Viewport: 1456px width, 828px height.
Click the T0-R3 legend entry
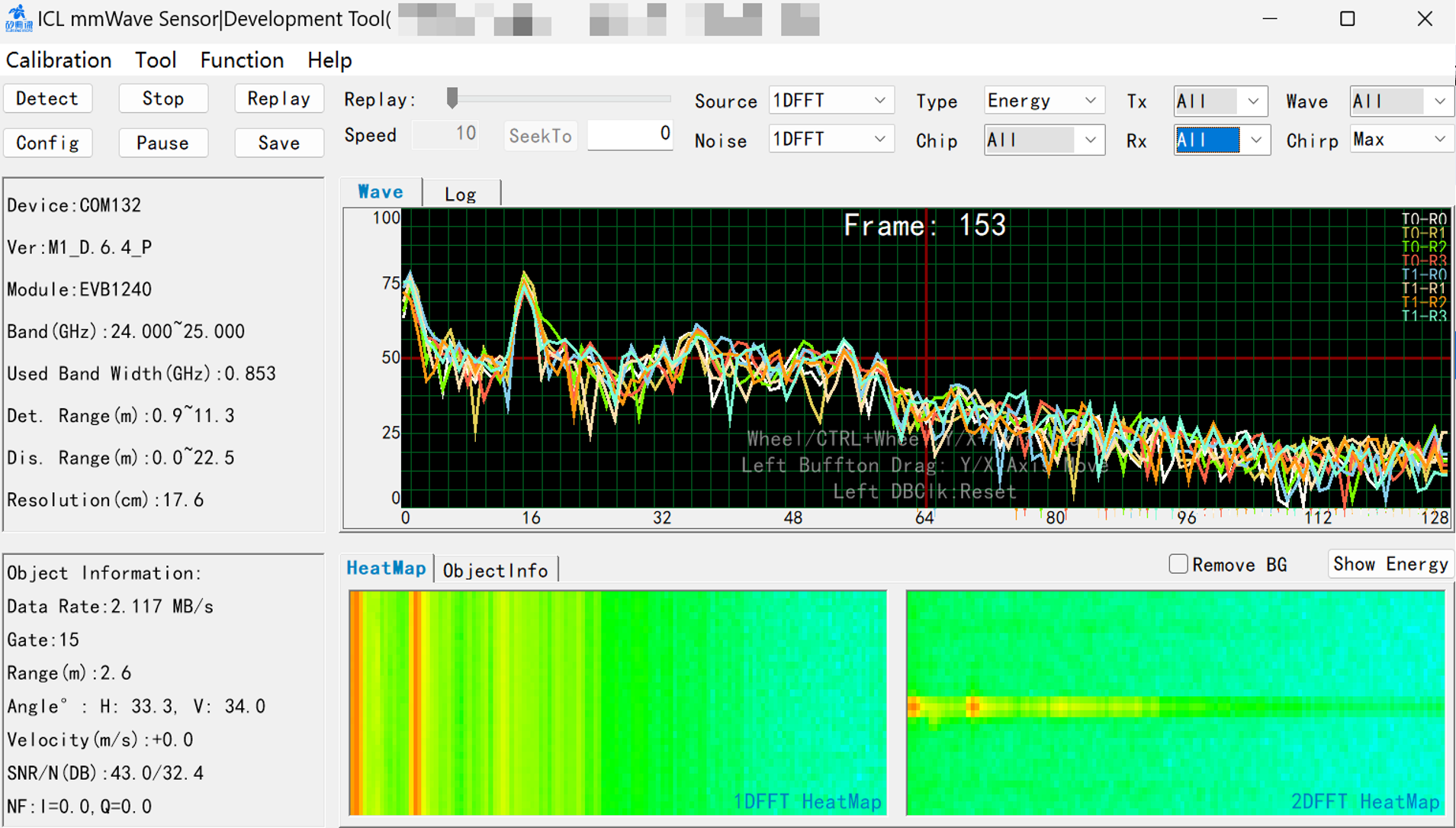pyautogui.click(x=1424, y=261)
